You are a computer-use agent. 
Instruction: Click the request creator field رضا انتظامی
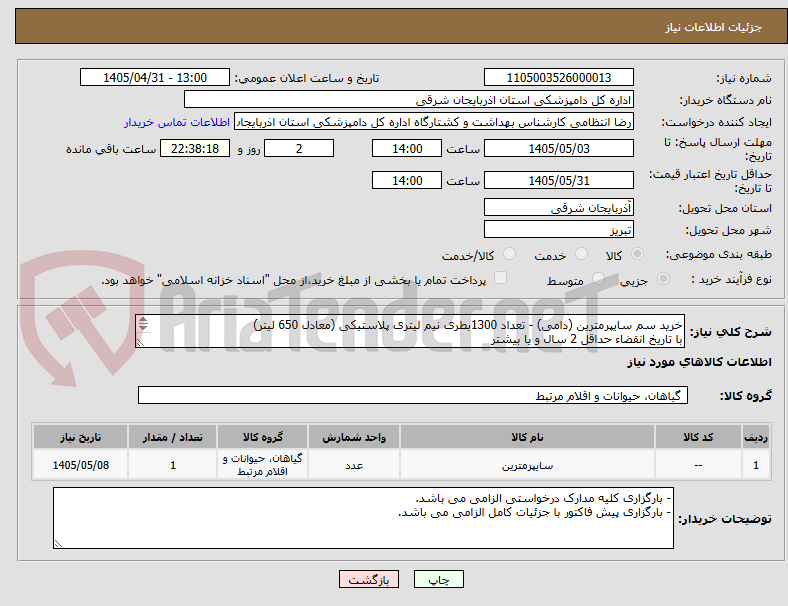coord(434,122)
